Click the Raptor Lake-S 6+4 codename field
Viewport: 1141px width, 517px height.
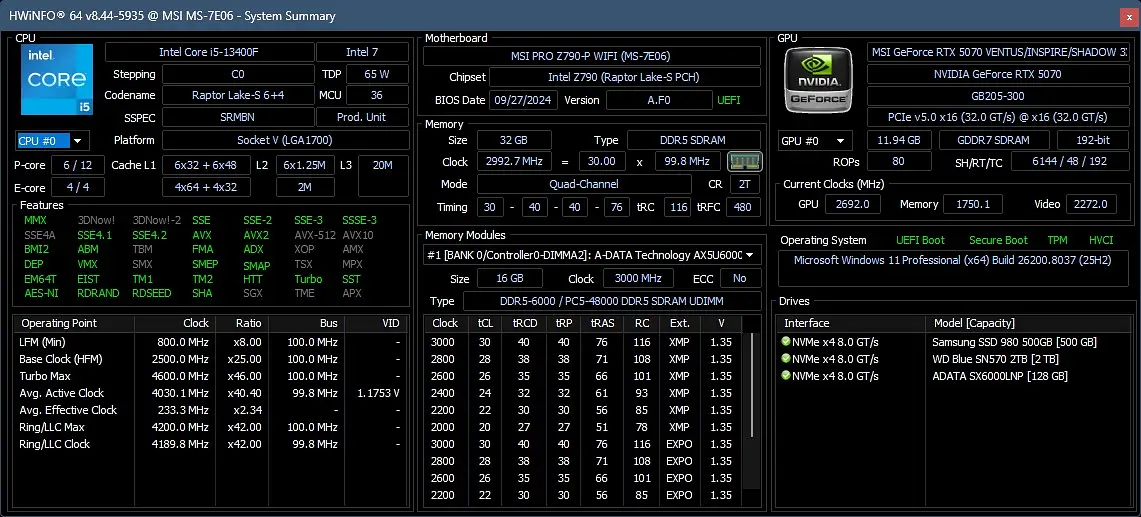pos(238,95)
